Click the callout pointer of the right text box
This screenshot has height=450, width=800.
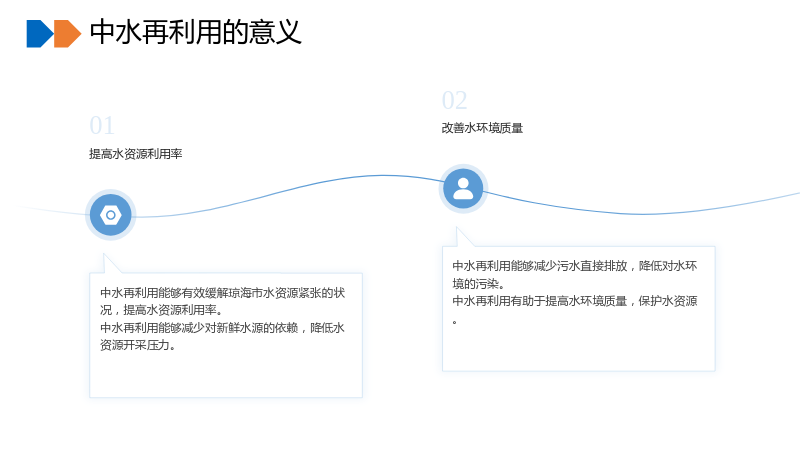pos(464,237)
